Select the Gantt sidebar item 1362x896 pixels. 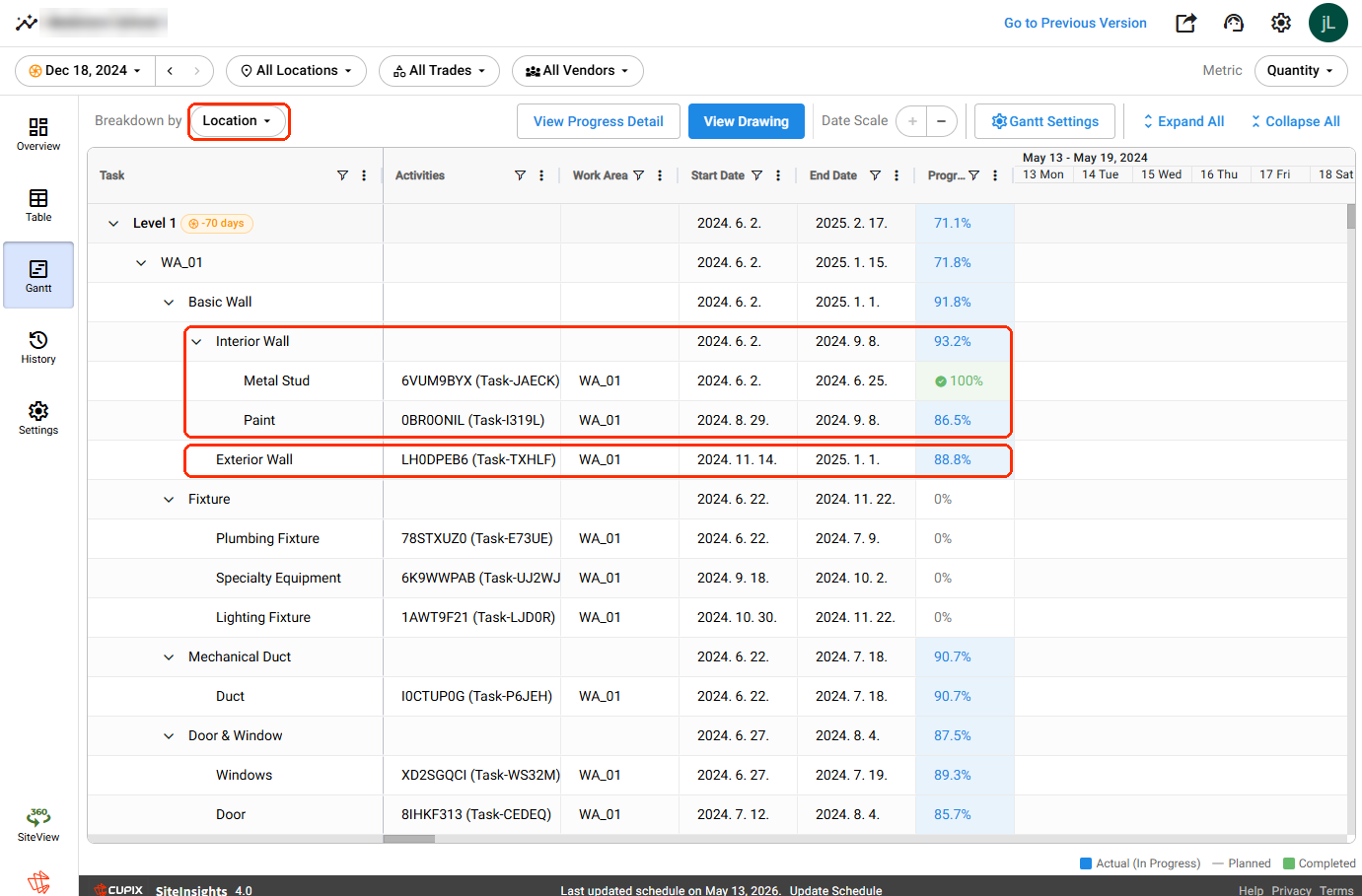click(38, 275)
